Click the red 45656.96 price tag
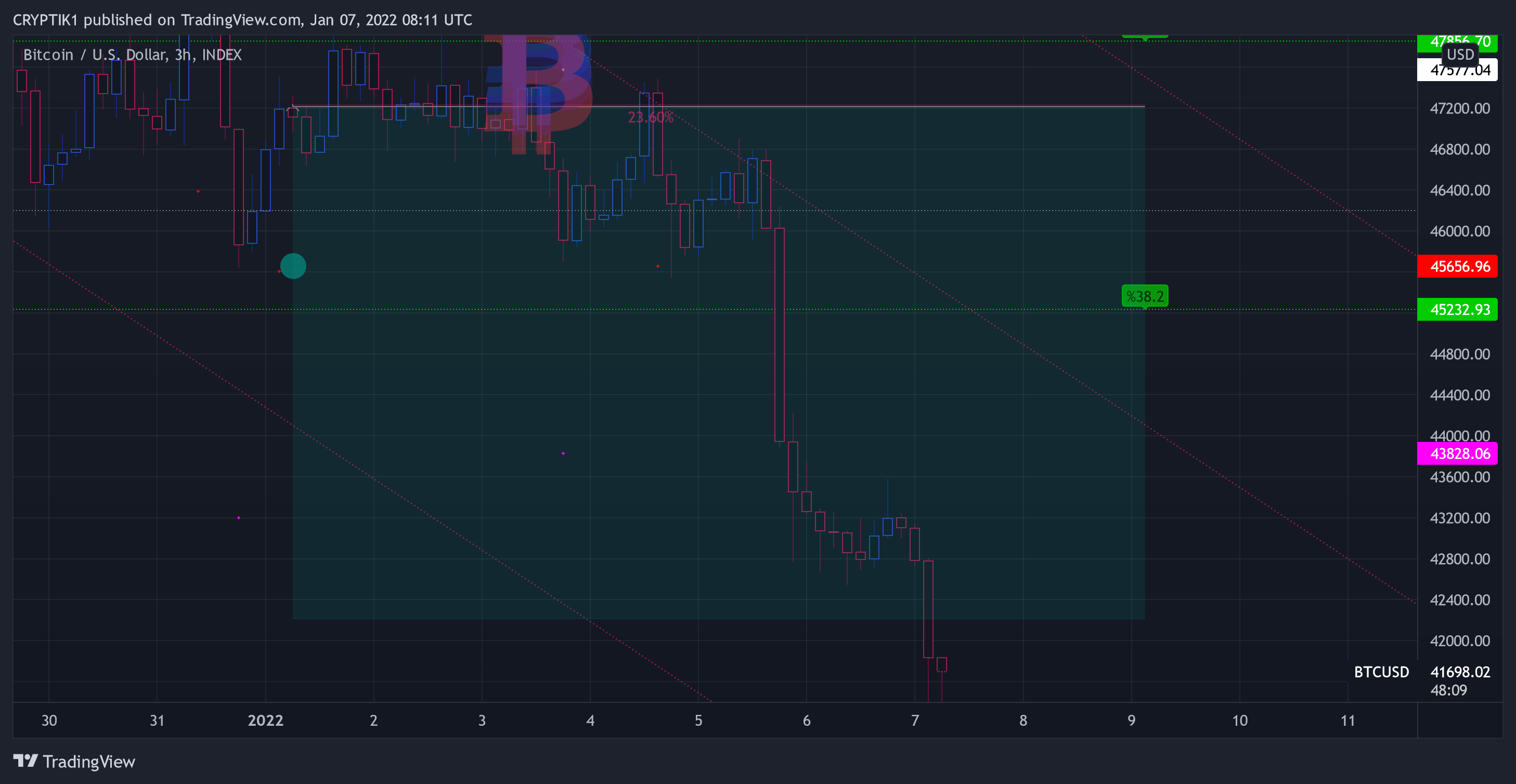Image resolution: width=1516 pixels, height=784 pixels. click(x=1457, y=266)
